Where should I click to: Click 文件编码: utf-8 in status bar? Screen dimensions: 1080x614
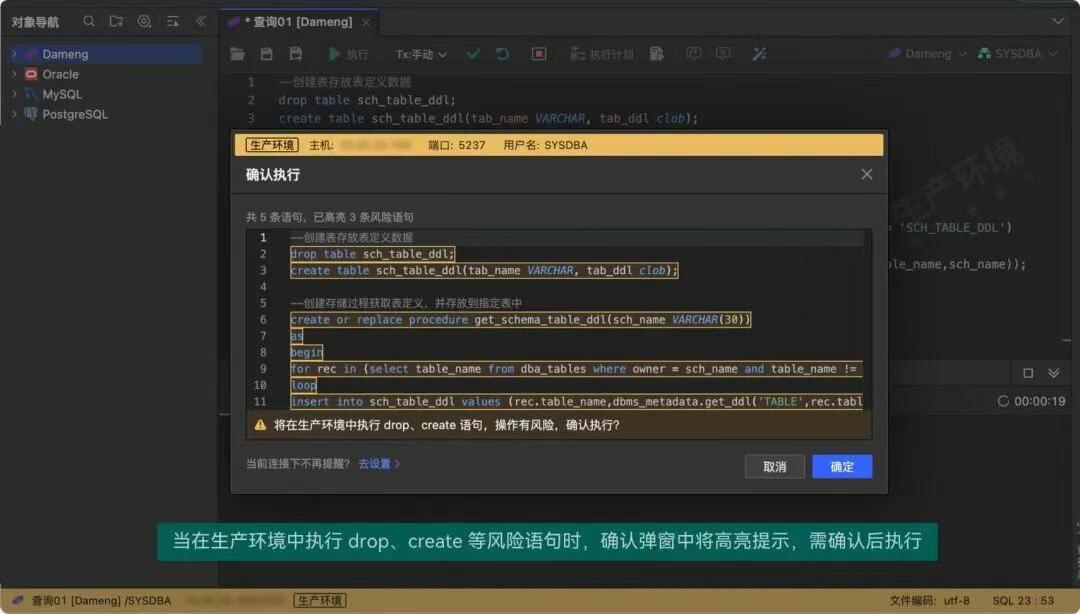(930, 600)
